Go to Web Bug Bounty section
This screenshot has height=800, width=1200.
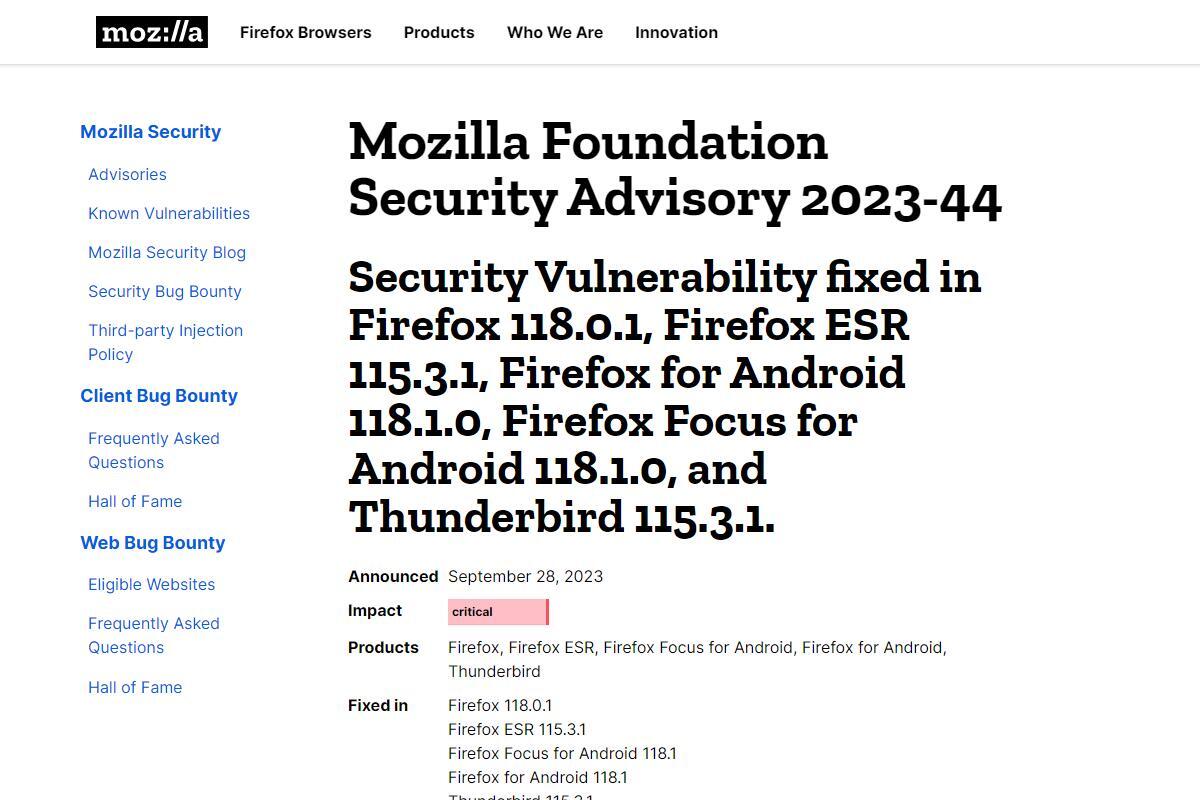pos(153,543)
